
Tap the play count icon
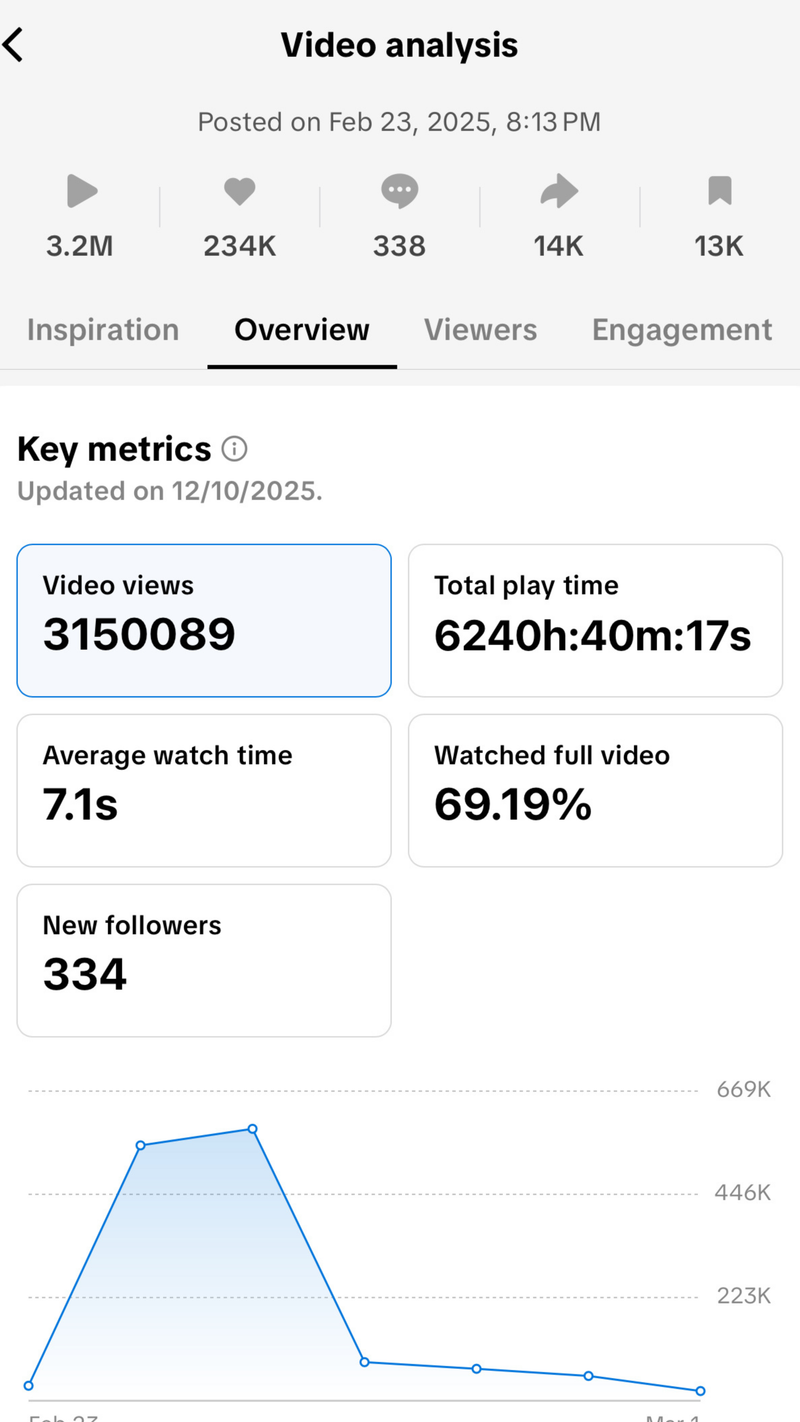[81, 191]
